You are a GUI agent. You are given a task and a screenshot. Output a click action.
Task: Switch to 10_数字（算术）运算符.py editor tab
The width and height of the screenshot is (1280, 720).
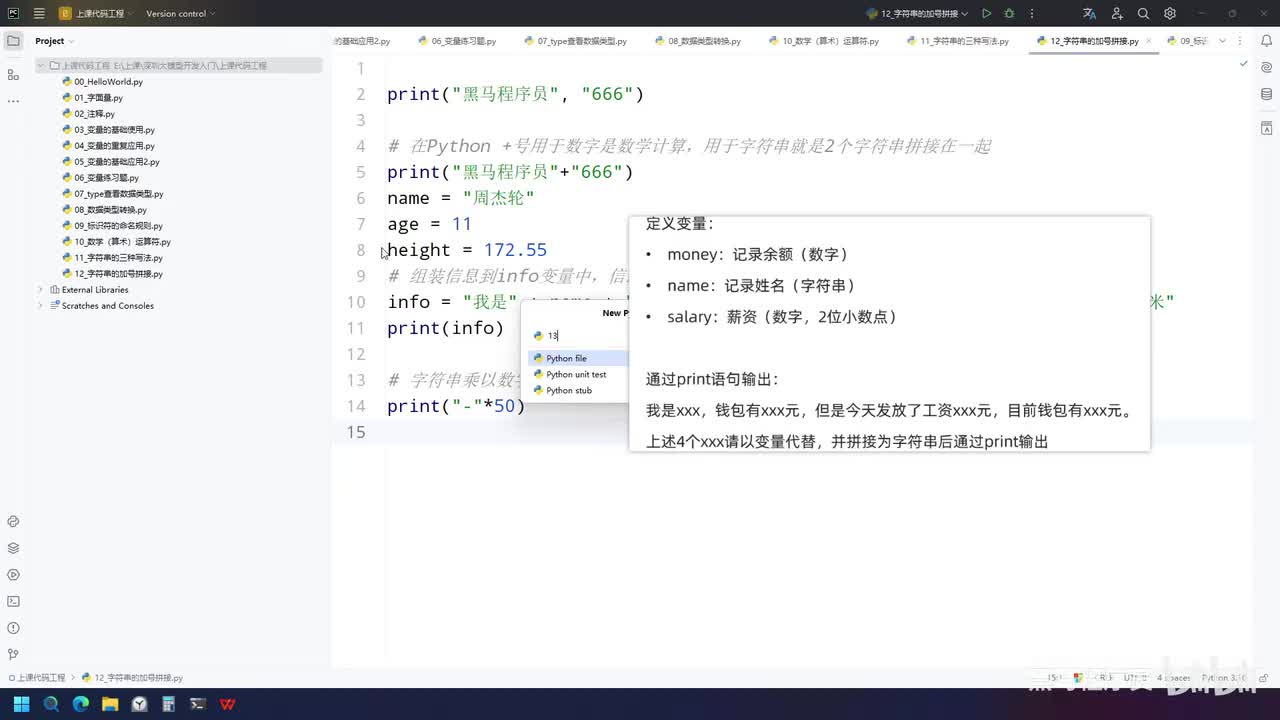point(823,41)
